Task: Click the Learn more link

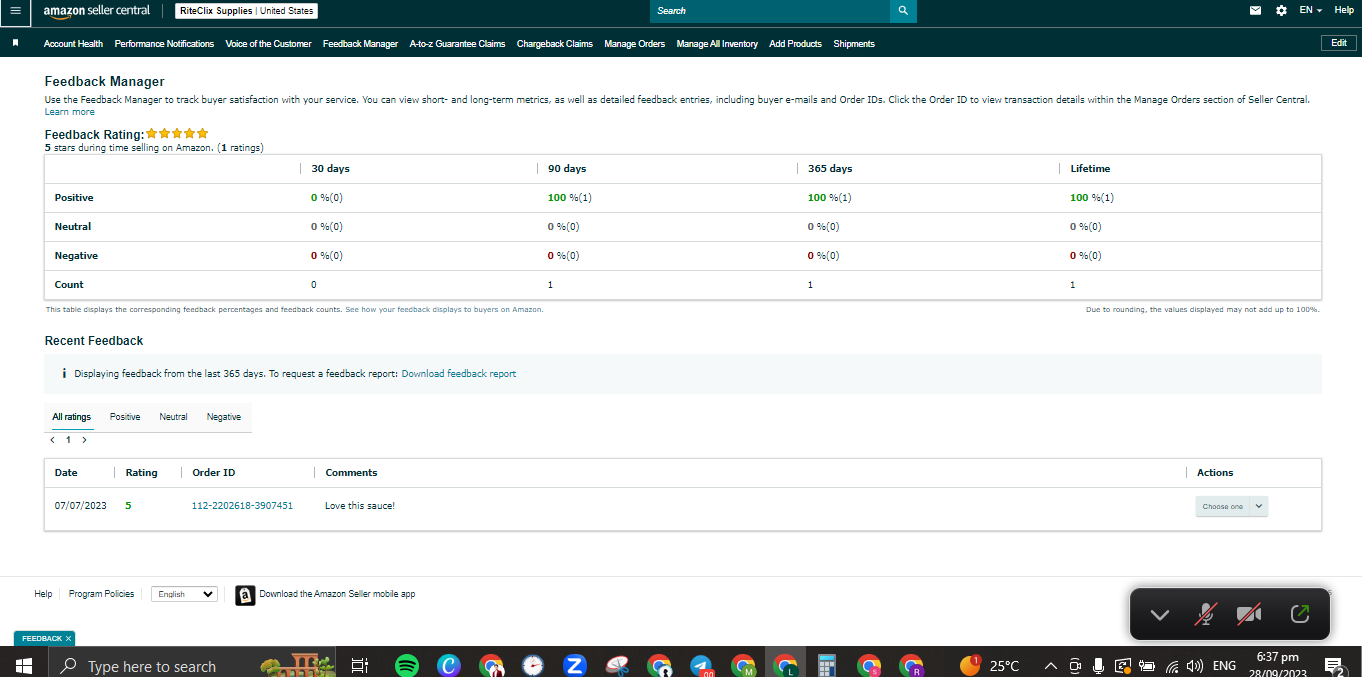Action: 70,112
